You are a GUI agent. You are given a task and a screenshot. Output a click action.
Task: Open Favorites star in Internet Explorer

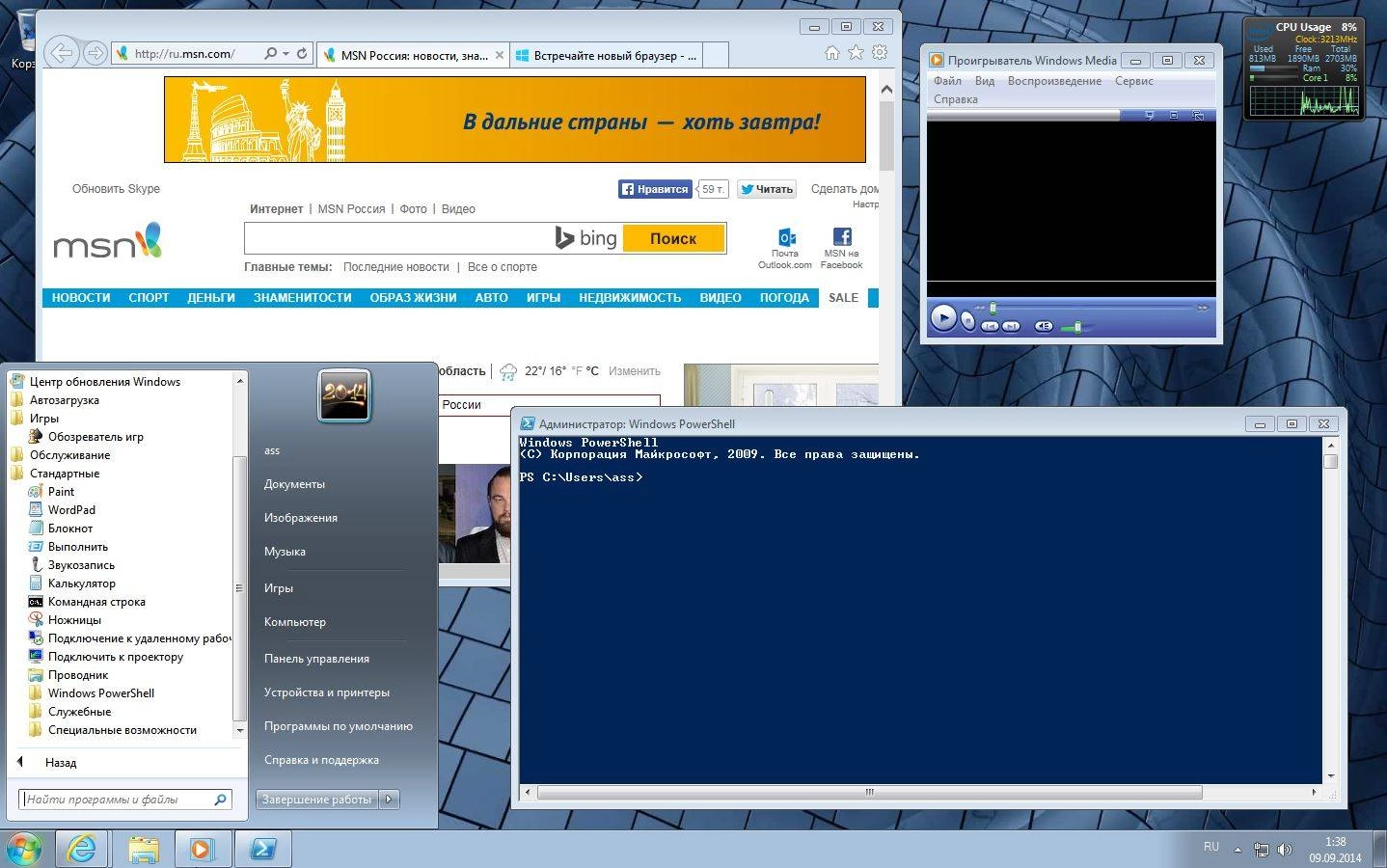(x=856, y=53)
